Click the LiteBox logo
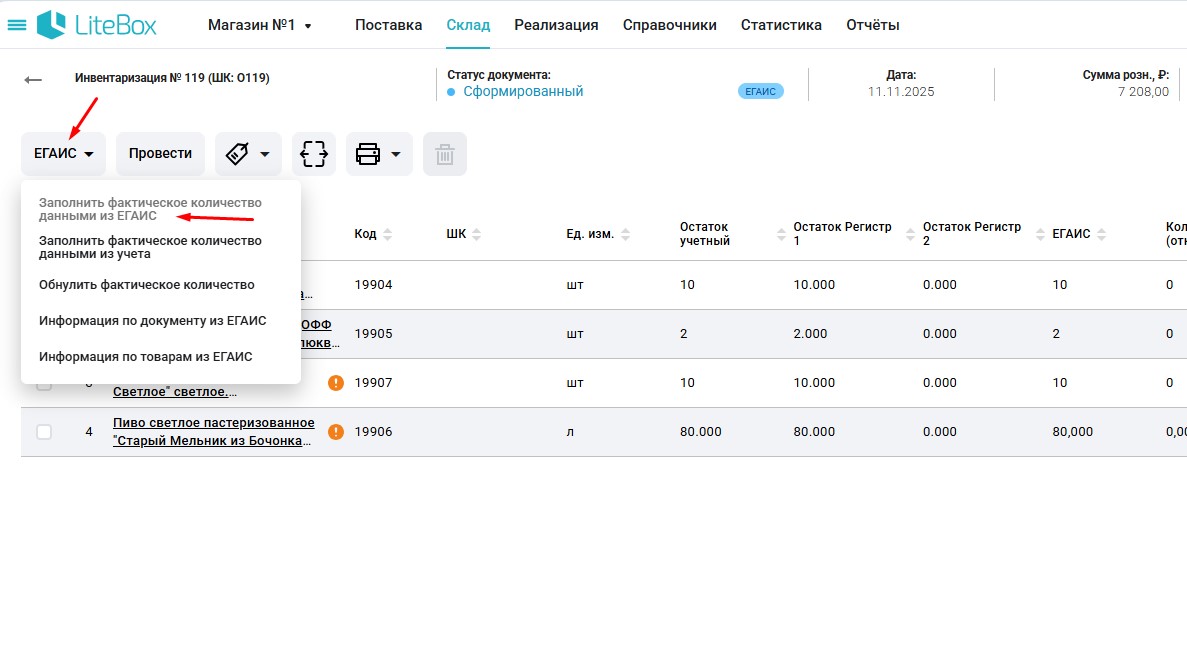 coord(97,25)
